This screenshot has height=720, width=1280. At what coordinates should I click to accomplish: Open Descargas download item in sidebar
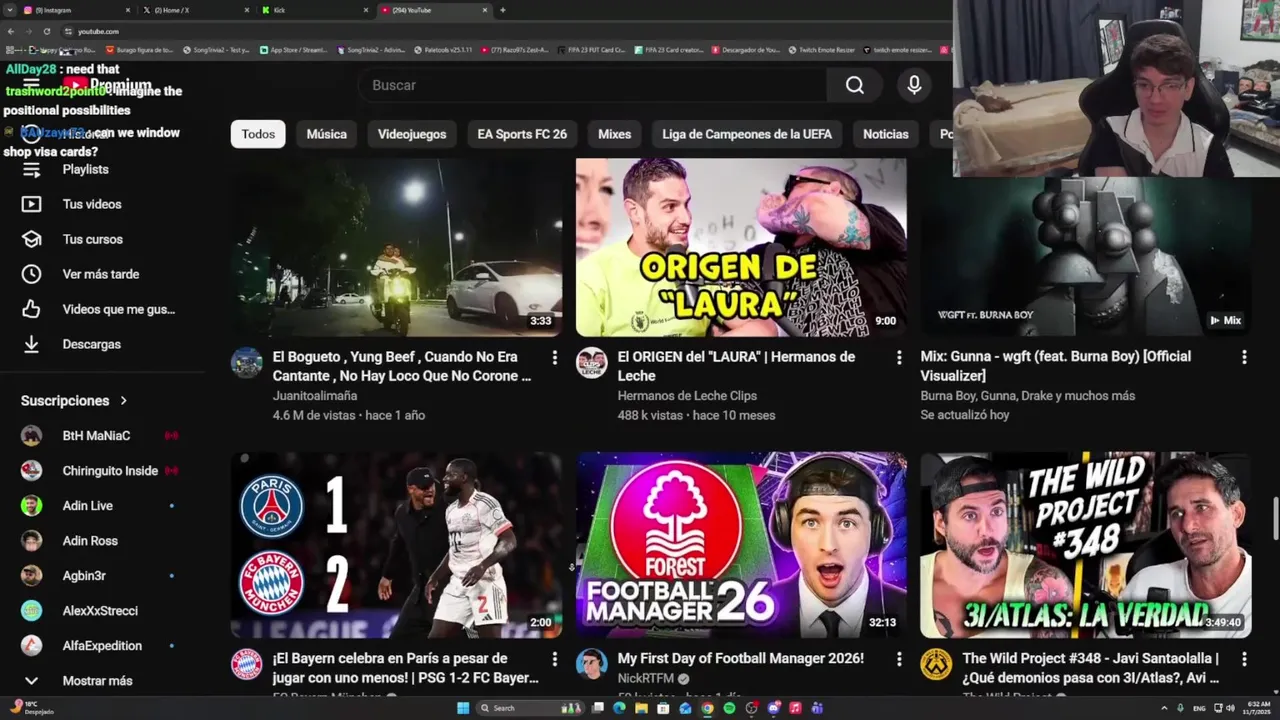[92, 344]
